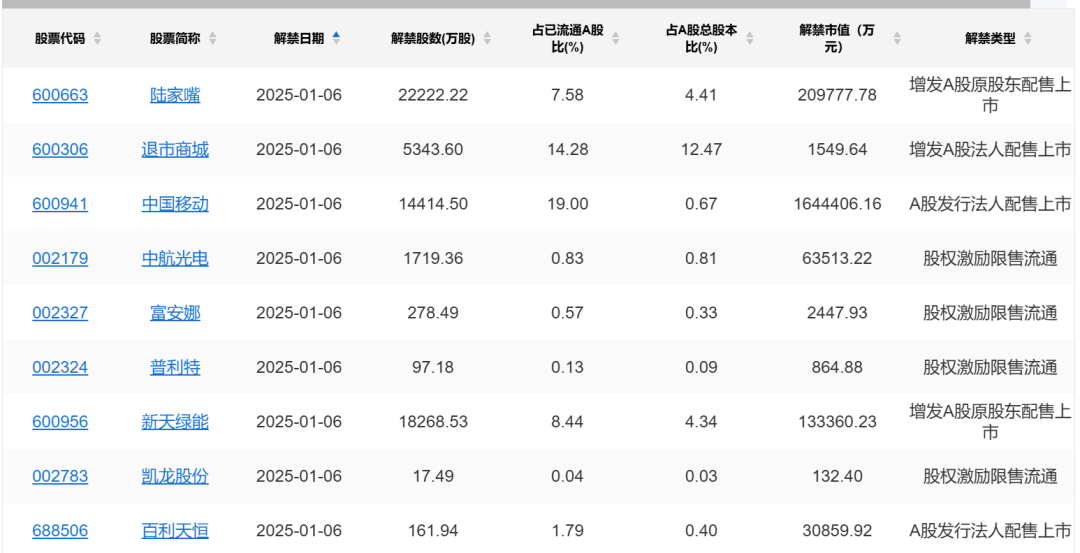
Task: Open the 普利特 stock name link
Action: (175, 367)
